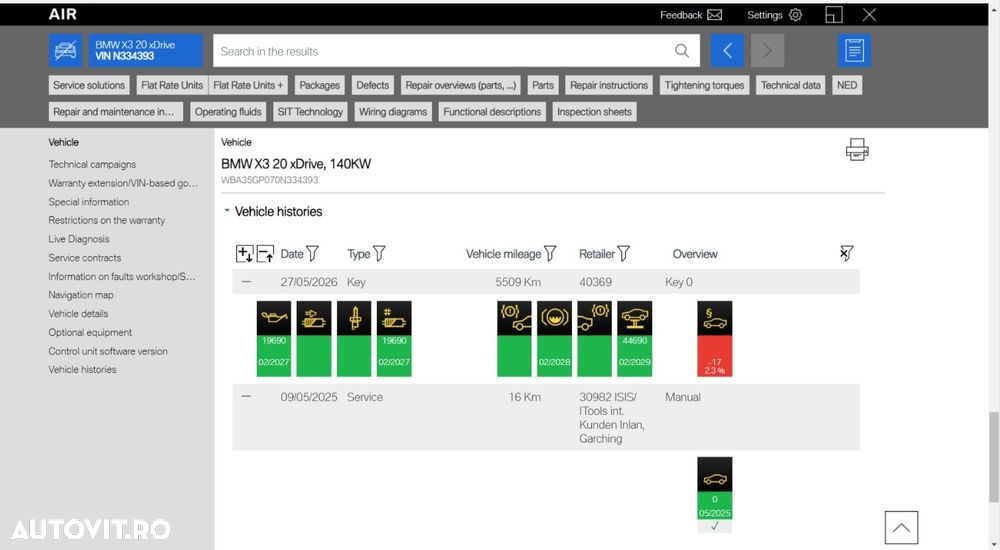This screenshot has height=550, width=1000.
Task: Open the vehicle selection car icon
Action: (x=65, y=50)
